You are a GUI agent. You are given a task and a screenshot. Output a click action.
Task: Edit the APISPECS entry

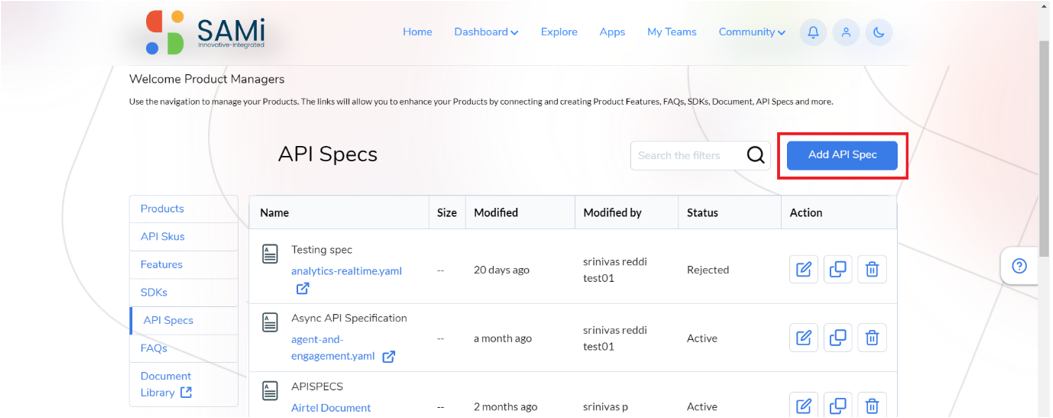point(804,406)
